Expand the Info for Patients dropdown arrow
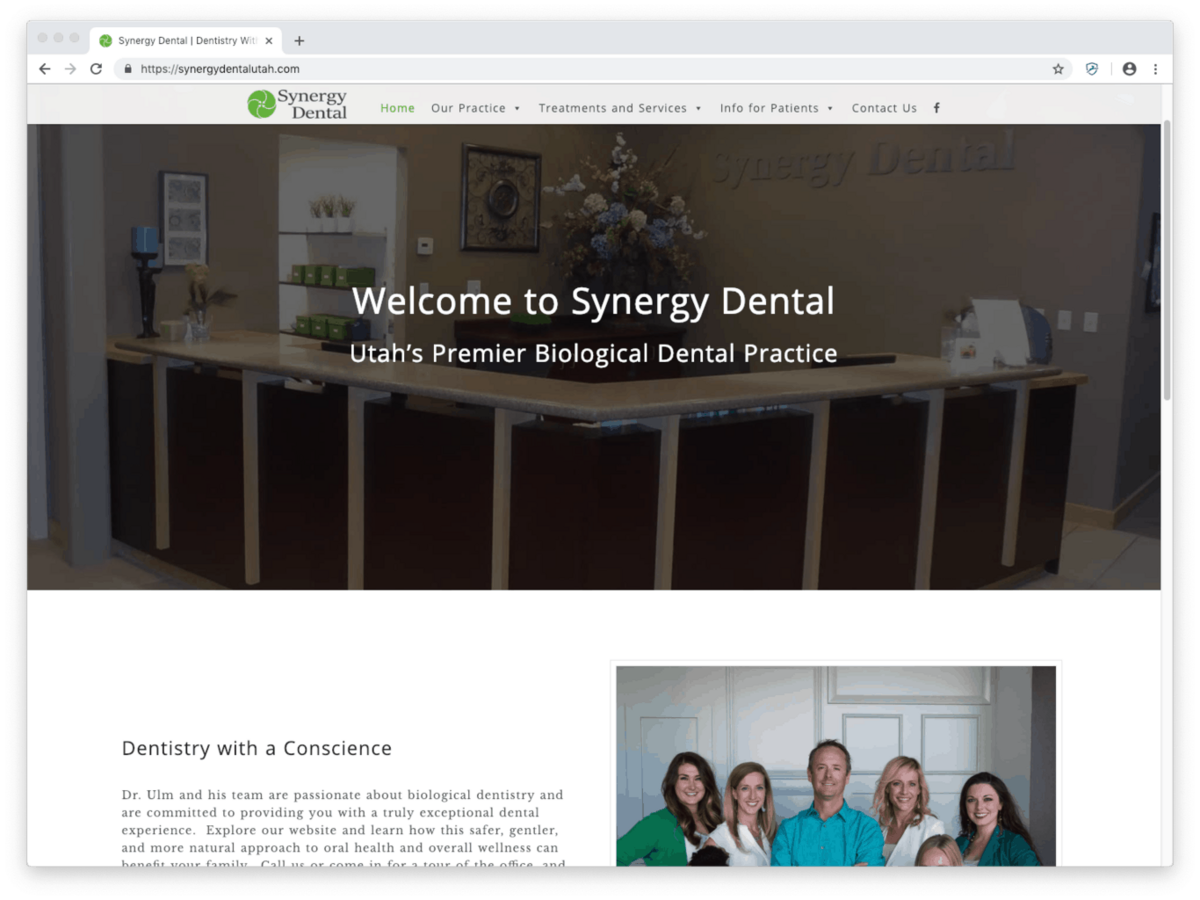 click(x=830, y=108)
